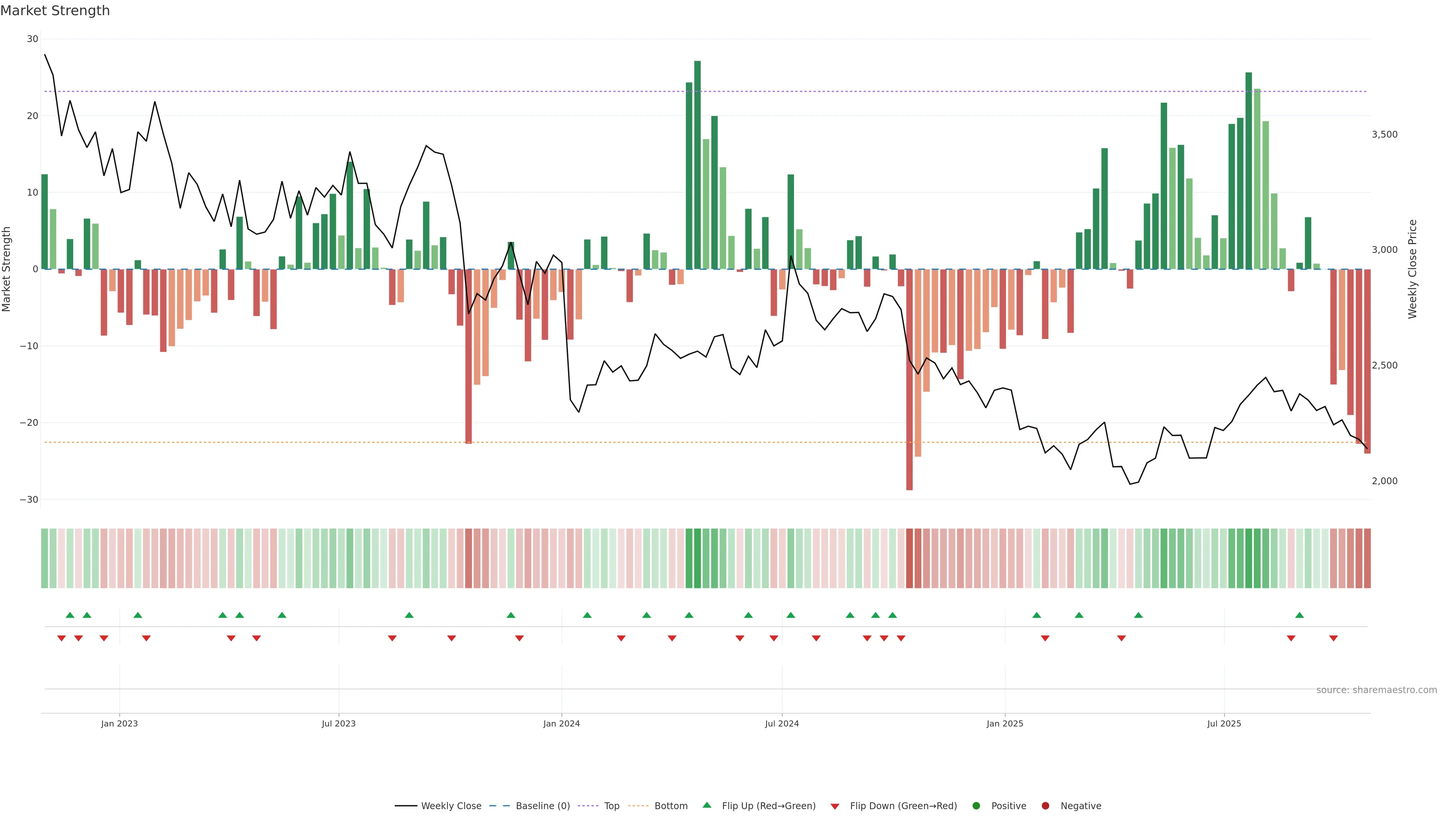Click the first green flip-up triangle on the left

tap(70, 615)
